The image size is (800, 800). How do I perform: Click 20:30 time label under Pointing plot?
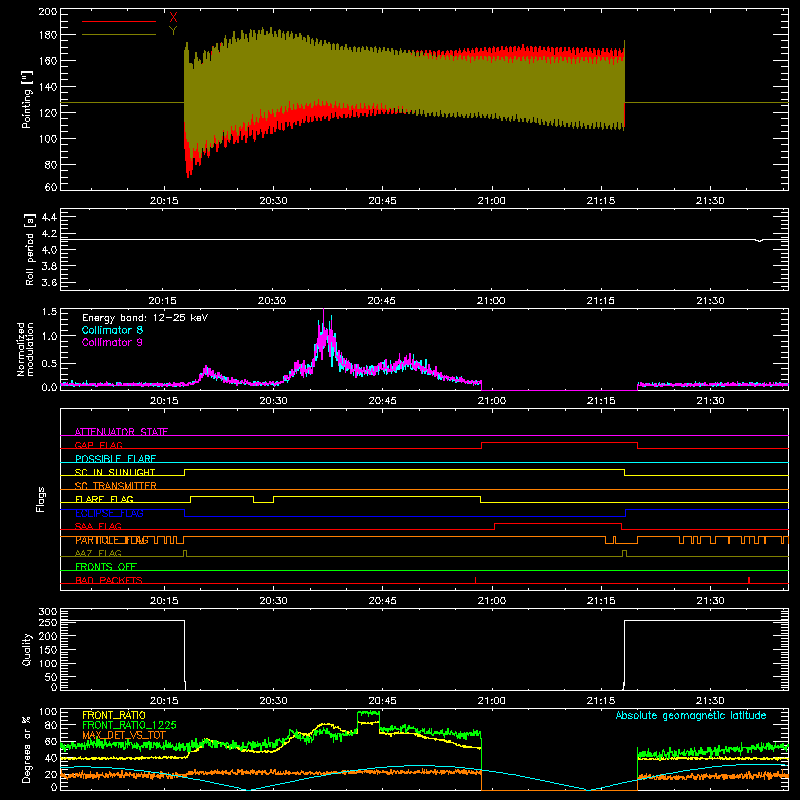coord(273,201)
